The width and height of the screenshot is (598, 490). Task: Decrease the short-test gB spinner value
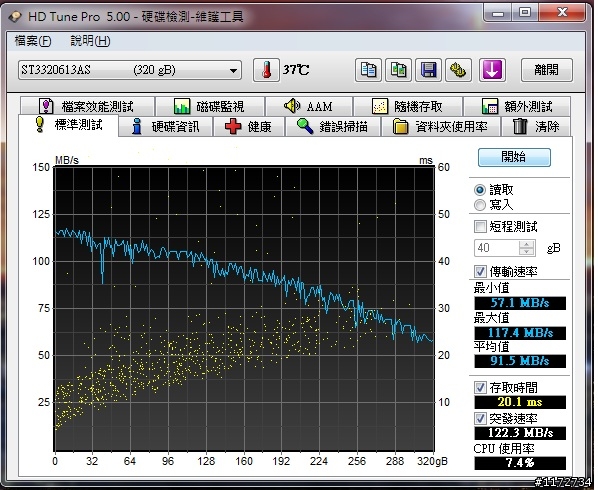tap(527, 251)
